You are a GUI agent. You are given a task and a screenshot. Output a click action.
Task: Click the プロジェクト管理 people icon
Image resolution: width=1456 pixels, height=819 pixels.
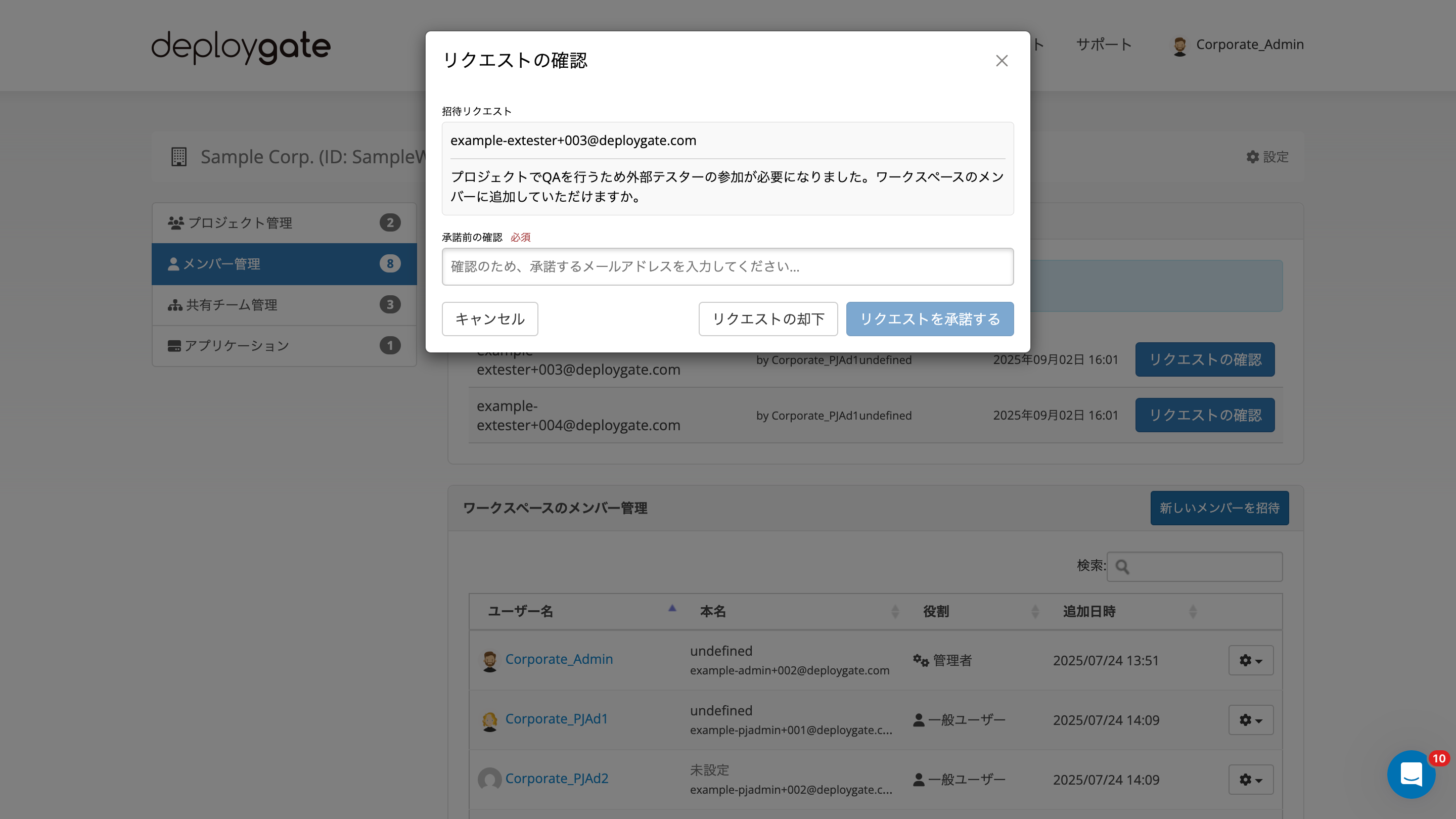point(175,222)
